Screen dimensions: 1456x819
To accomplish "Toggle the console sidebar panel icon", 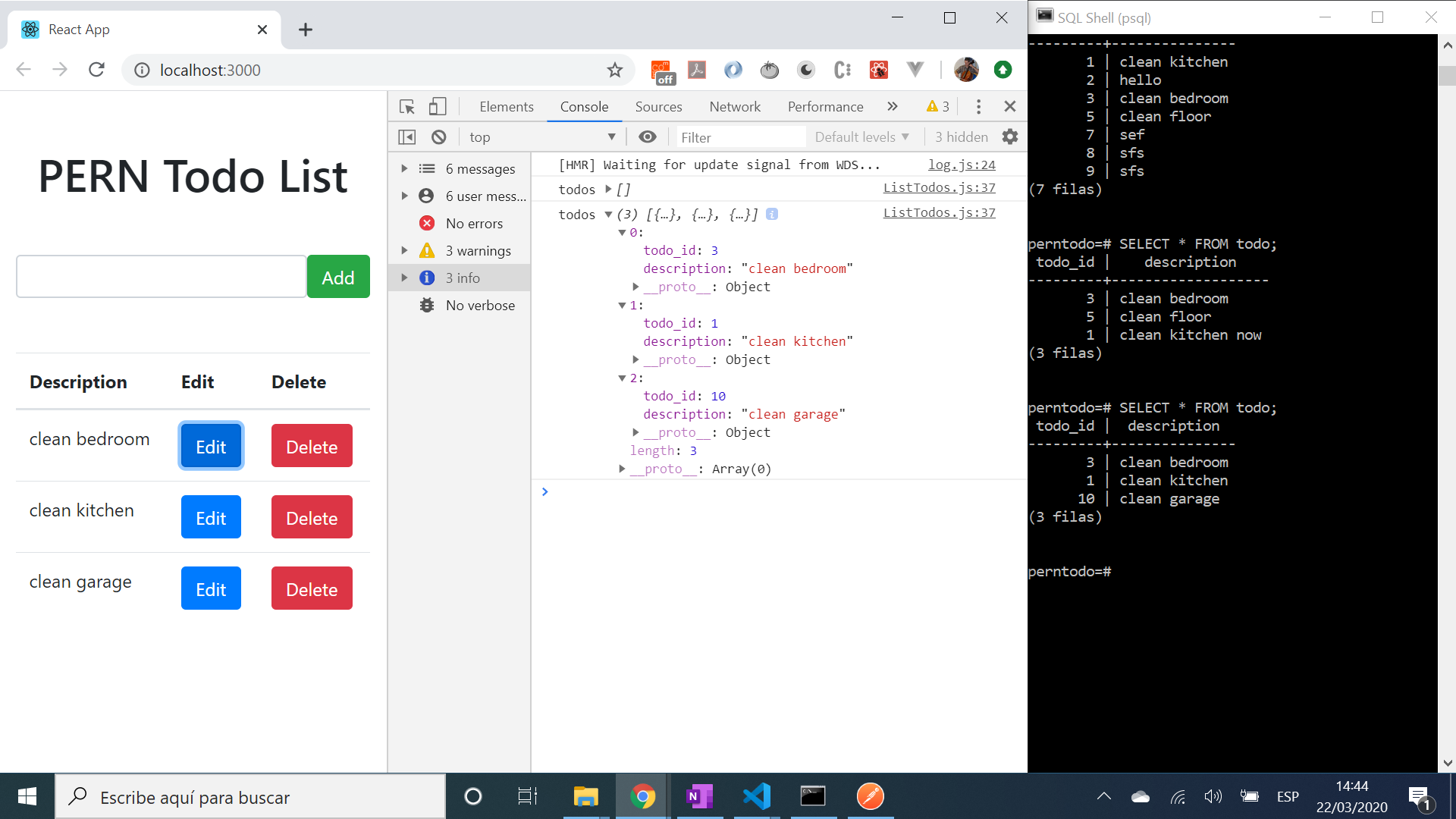I will click(x=407, y=137).
